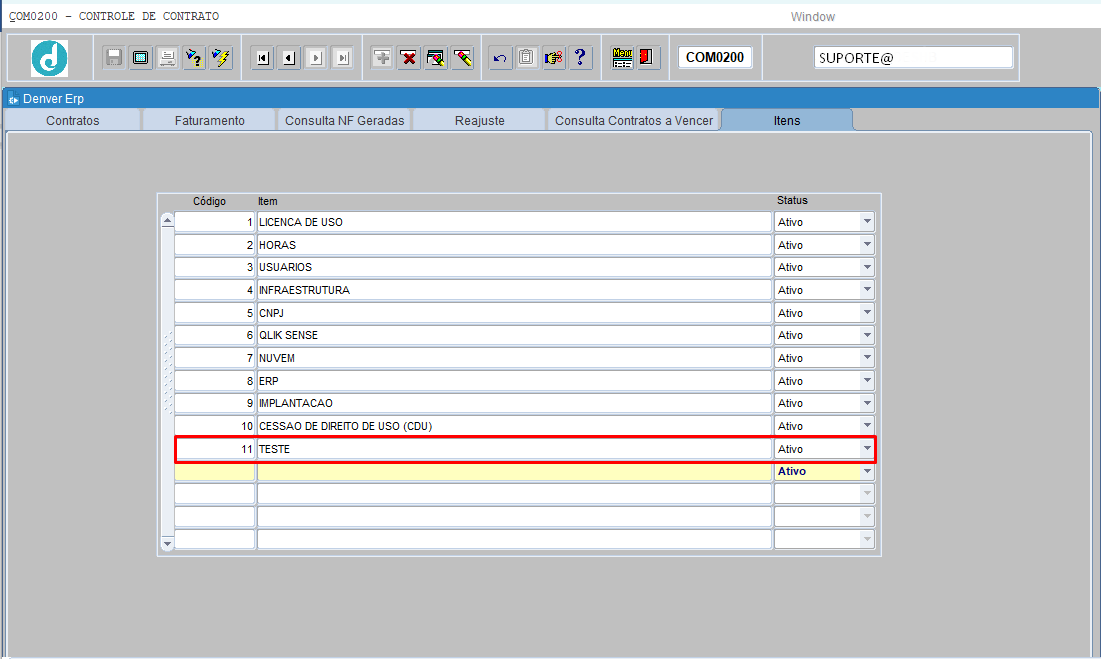Viewport: 1101px width, 659px height.
Task: Select the IMPLANTACAO item
Action: click(x=514, y=404)
